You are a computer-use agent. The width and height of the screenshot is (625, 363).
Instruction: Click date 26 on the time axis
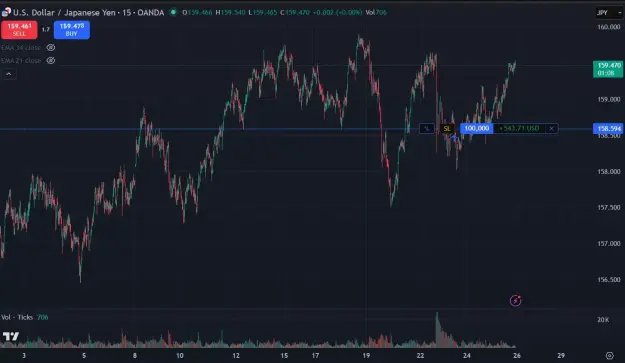(517, 355)
